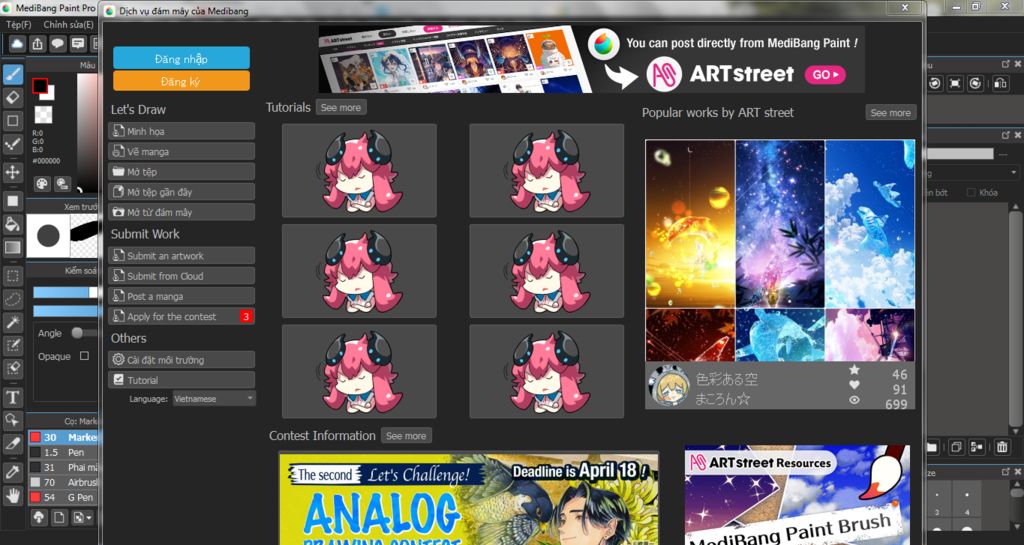Select the Operation tool
This screenshot has width=1024, height=545.
(13, 420)
